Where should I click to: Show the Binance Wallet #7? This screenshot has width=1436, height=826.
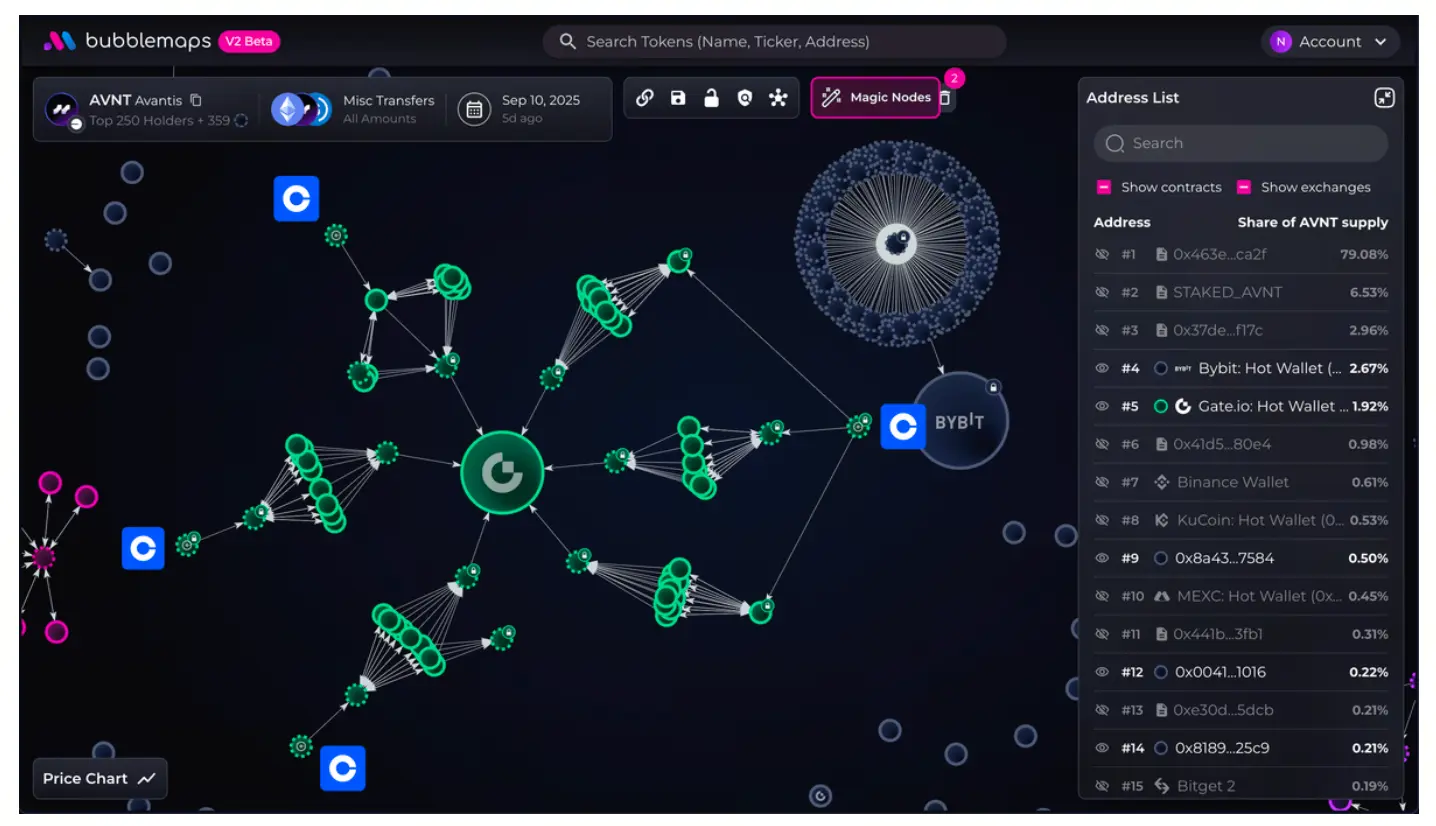[x=1102, y=482]
